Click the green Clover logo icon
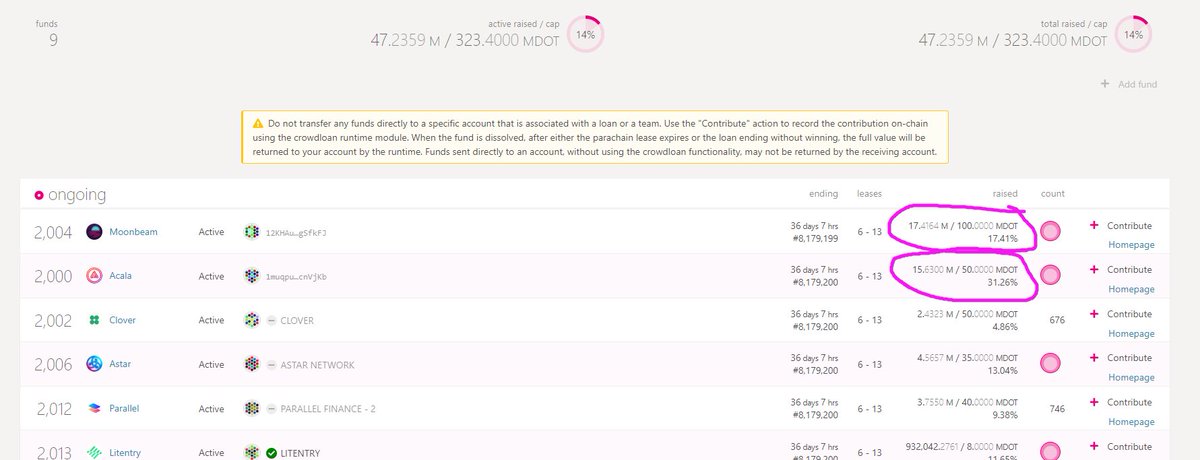Screen dimensions: 1200x460 point(95,320)
